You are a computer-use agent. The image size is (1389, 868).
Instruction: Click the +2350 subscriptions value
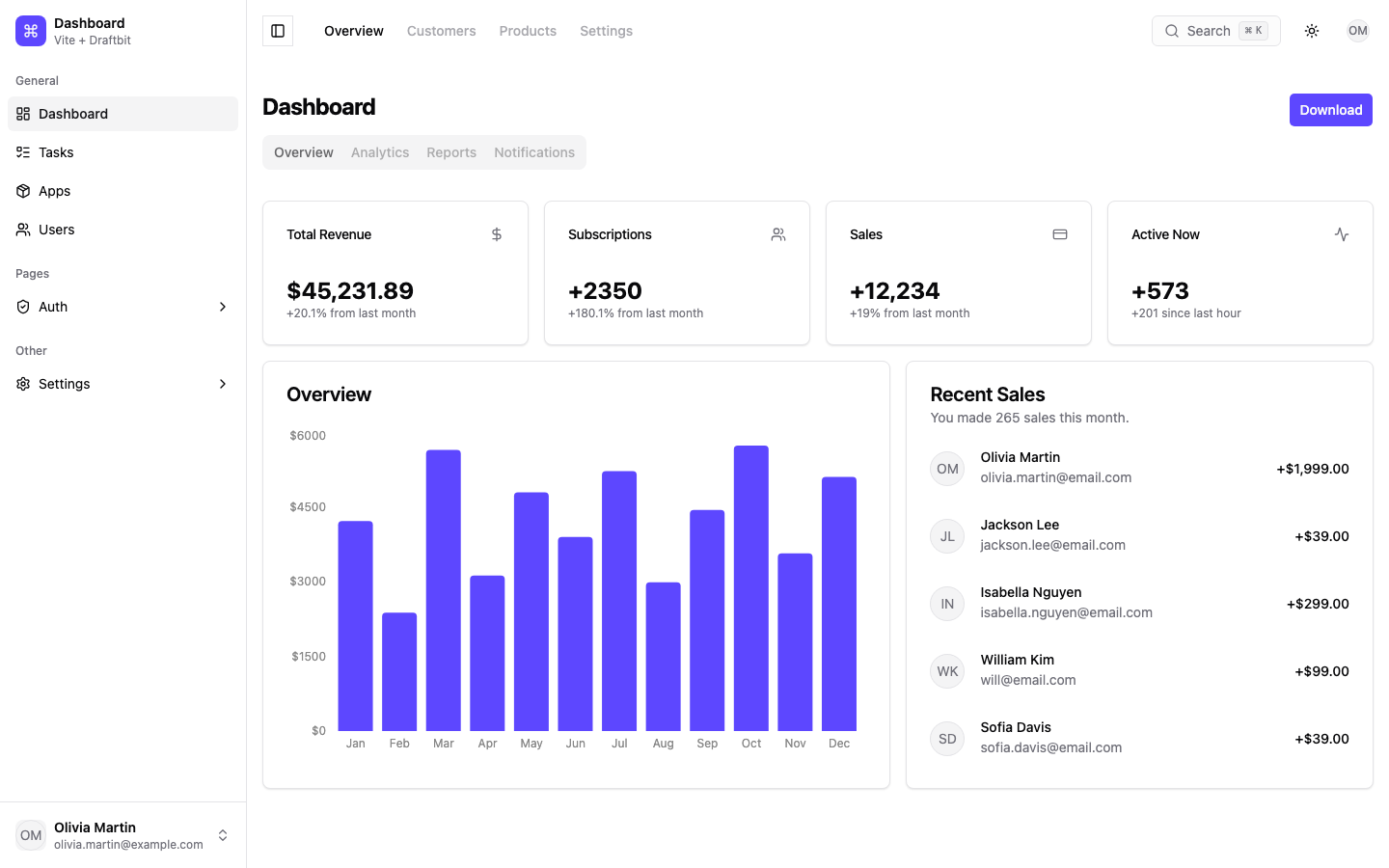[605, 290]
